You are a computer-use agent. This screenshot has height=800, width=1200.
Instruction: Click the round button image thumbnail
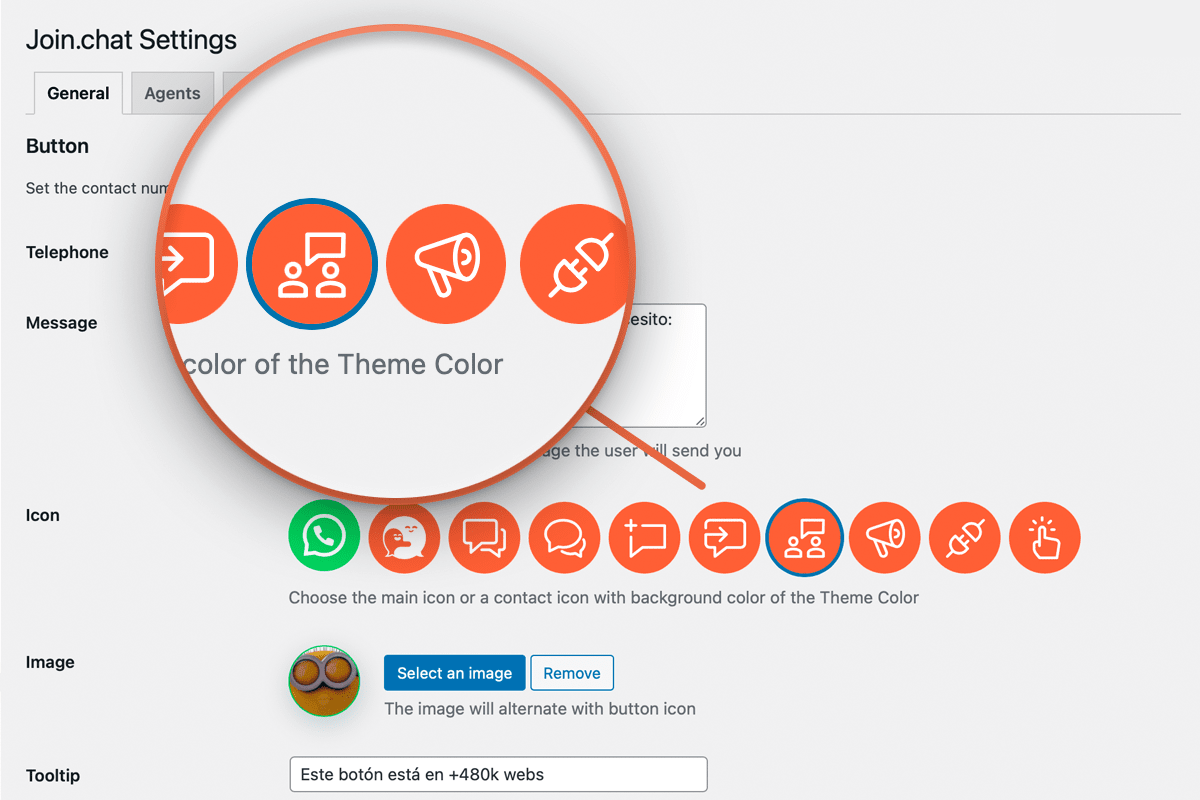pos(325,681)
